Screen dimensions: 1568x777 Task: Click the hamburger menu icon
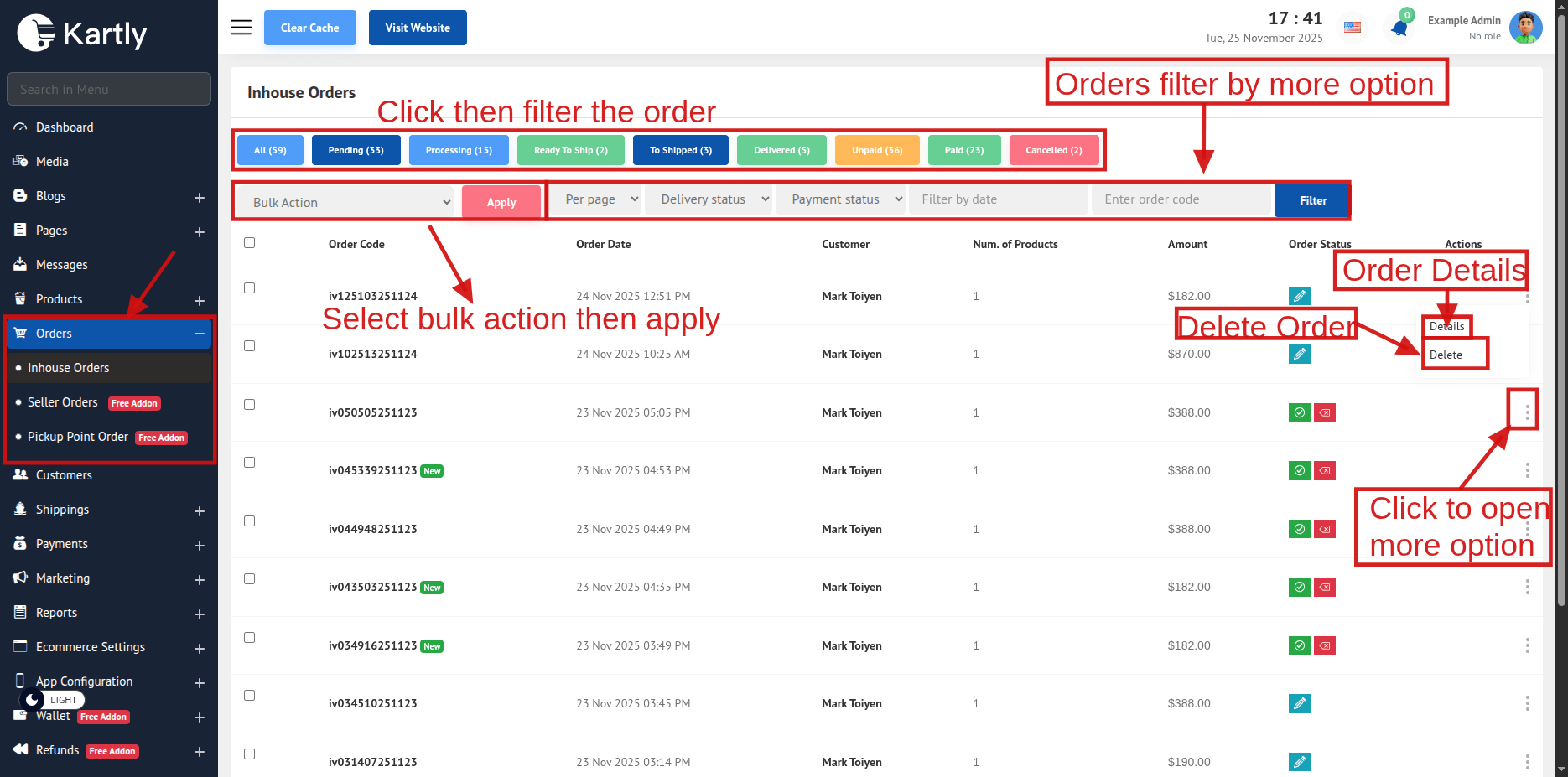[241, 28]
